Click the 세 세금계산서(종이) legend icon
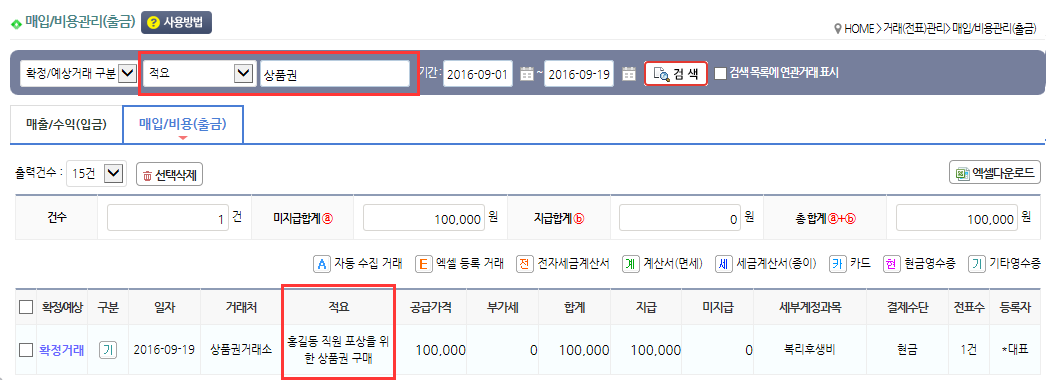 (724, 263)
